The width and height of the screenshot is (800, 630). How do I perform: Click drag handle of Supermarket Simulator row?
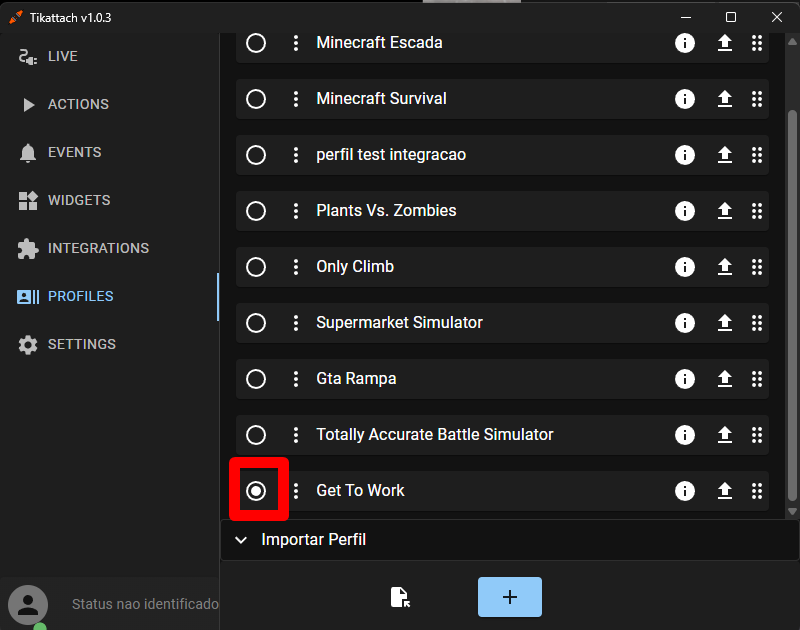click(x=757, y=323)
